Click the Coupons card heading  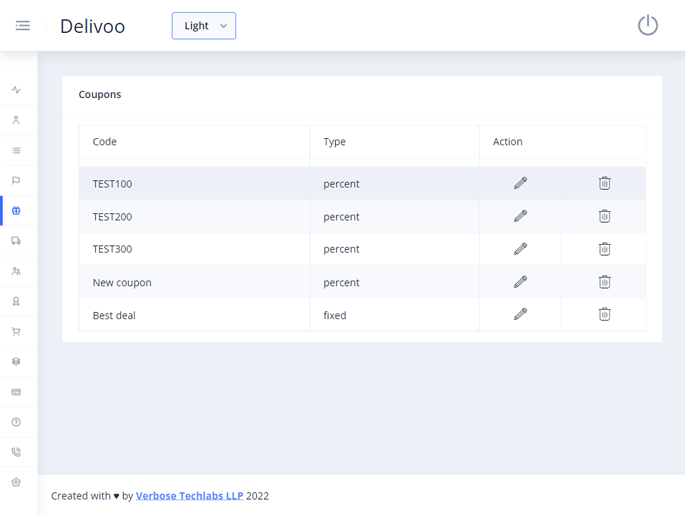click(100, 94)
